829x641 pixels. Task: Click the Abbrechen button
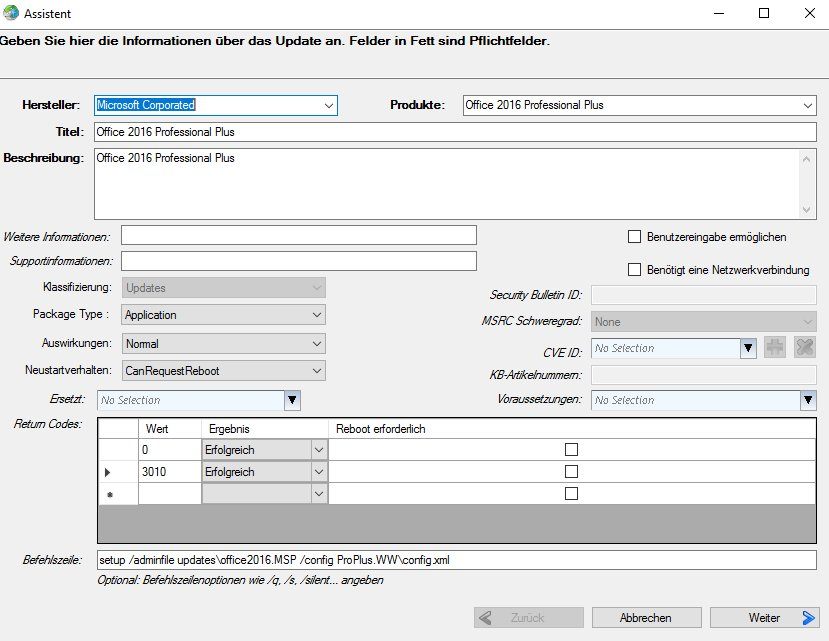646,618
